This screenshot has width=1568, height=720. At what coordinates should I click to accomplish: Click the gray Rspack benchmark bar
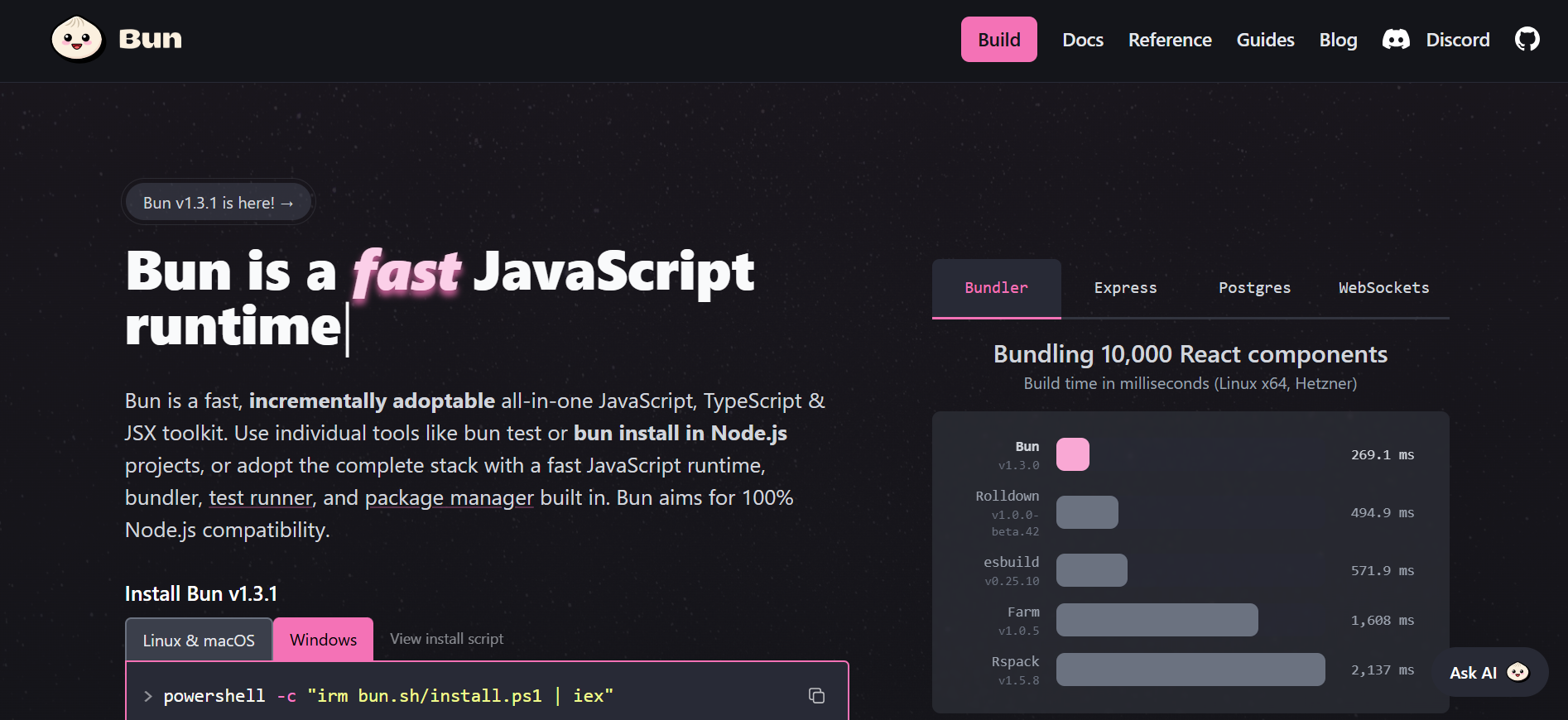point(1190,670)
